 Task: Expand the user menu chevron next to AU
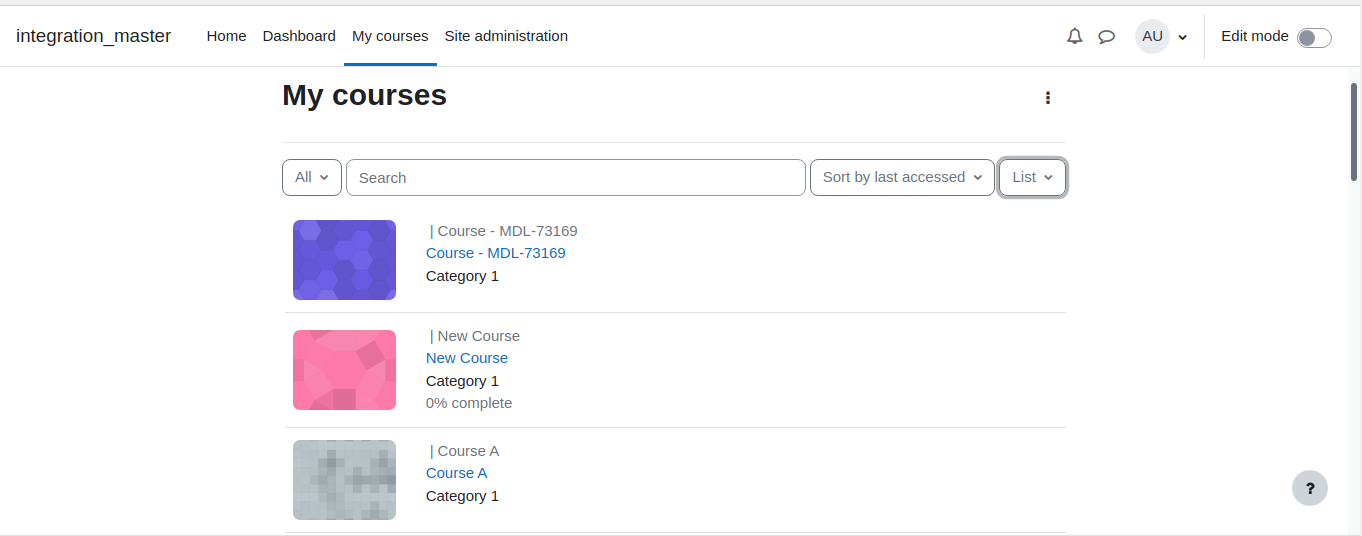[1183, 37]
